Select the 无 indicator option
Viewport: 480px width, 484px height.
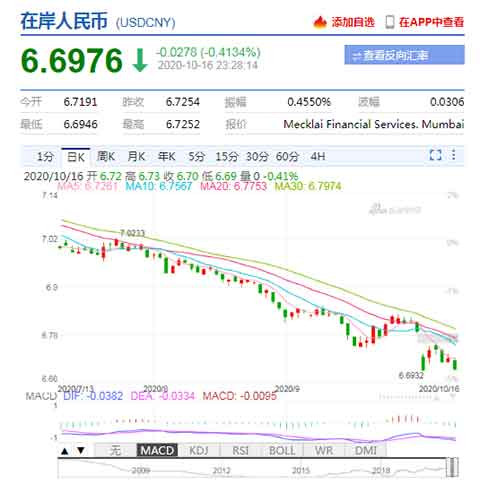115,451
